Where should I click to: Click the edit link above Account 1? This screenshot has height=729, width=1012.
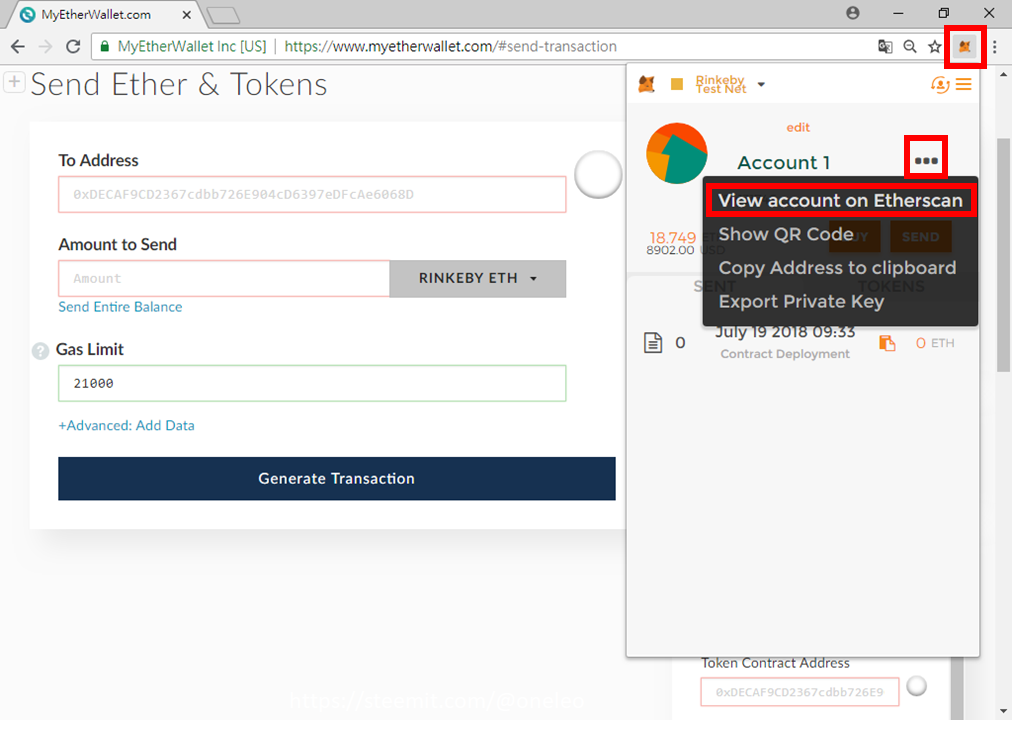coord(798,128)
